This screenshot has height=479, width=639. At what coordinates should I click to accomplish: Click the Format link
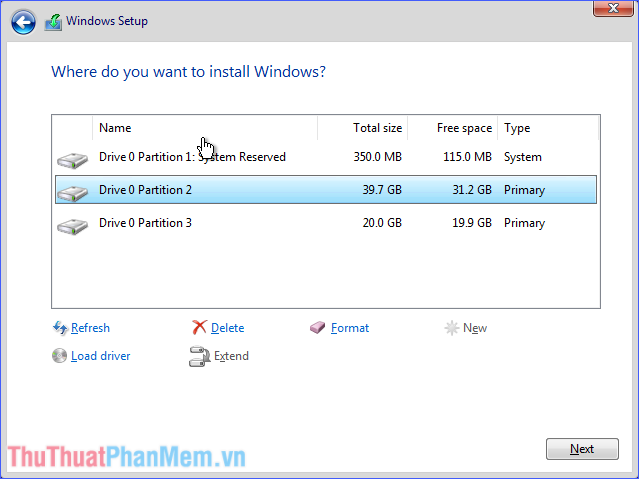point(350,328)
